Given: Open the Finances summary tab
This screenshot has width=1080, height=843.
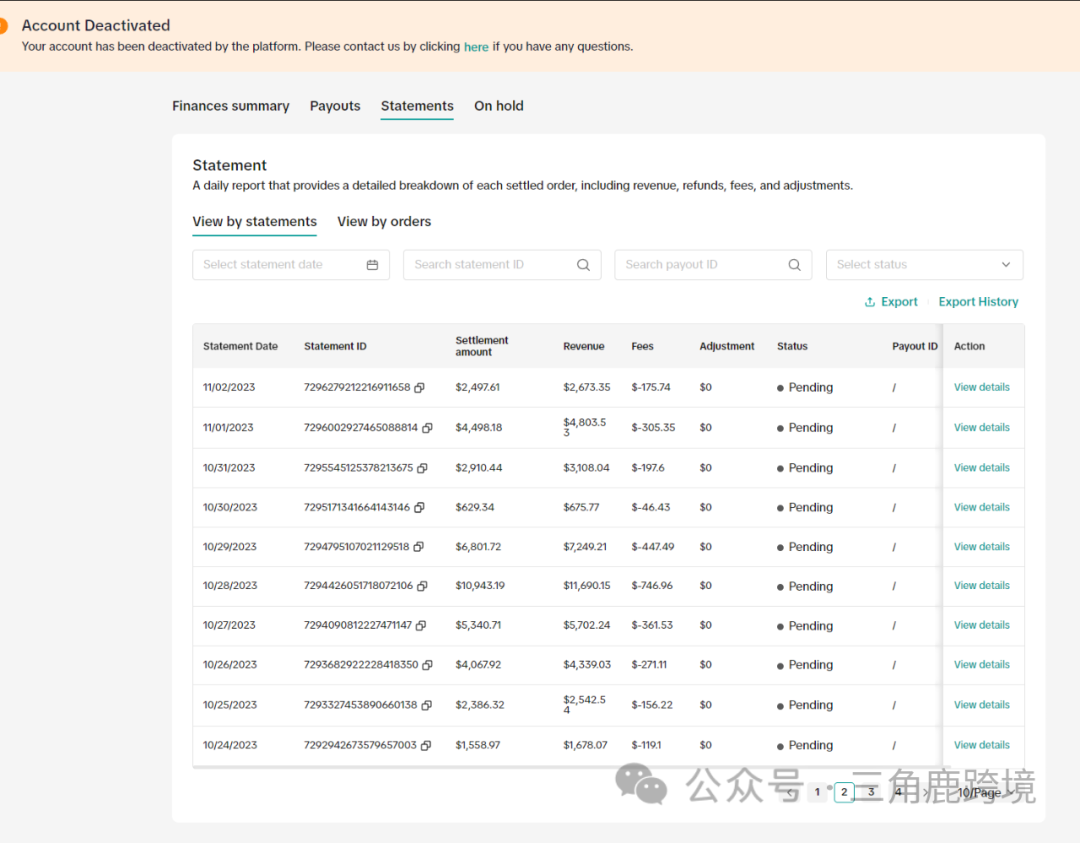Looking at the screenshot, I should coord(231,106).
